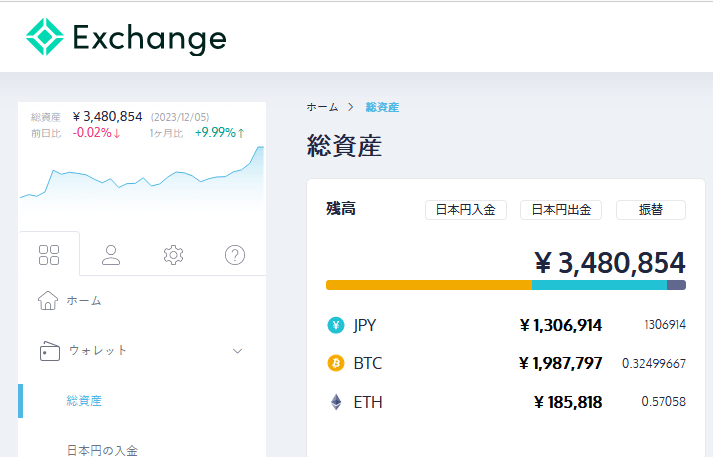Open the help question mark icon tab
This screenshot has width=713, height=457.
click(235, 255)
